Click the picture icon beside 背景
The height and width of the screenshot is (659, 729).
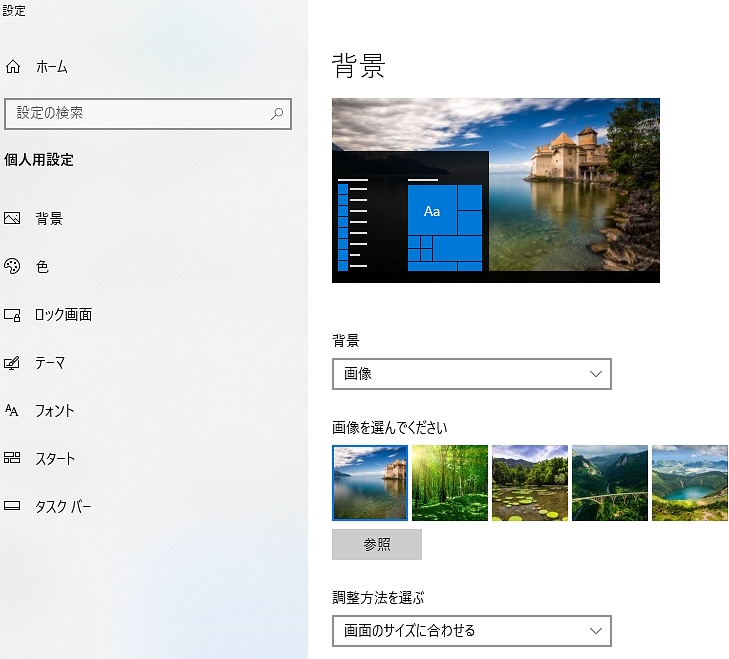pos(12,218)
